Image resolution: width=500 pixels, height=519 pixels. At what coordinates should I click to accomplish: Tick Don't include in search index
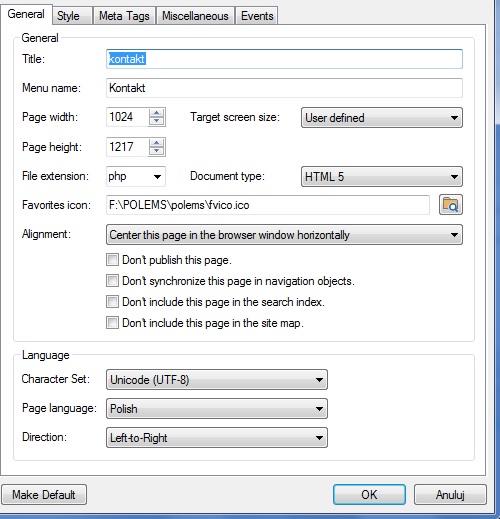pyautogui.click(x=112, y=301)
